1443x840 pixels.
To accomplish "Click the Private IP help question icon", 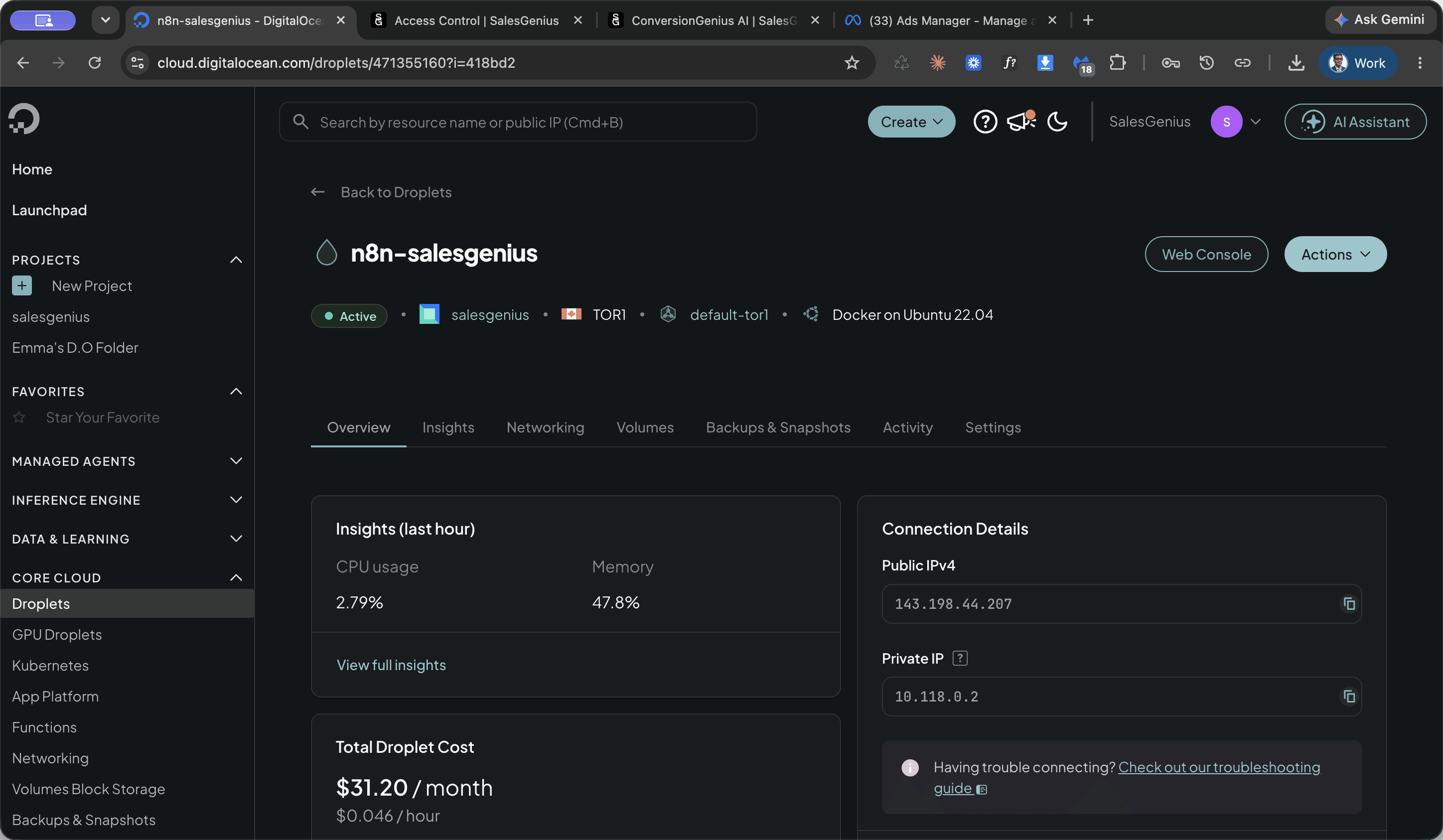I will (960, 659).
